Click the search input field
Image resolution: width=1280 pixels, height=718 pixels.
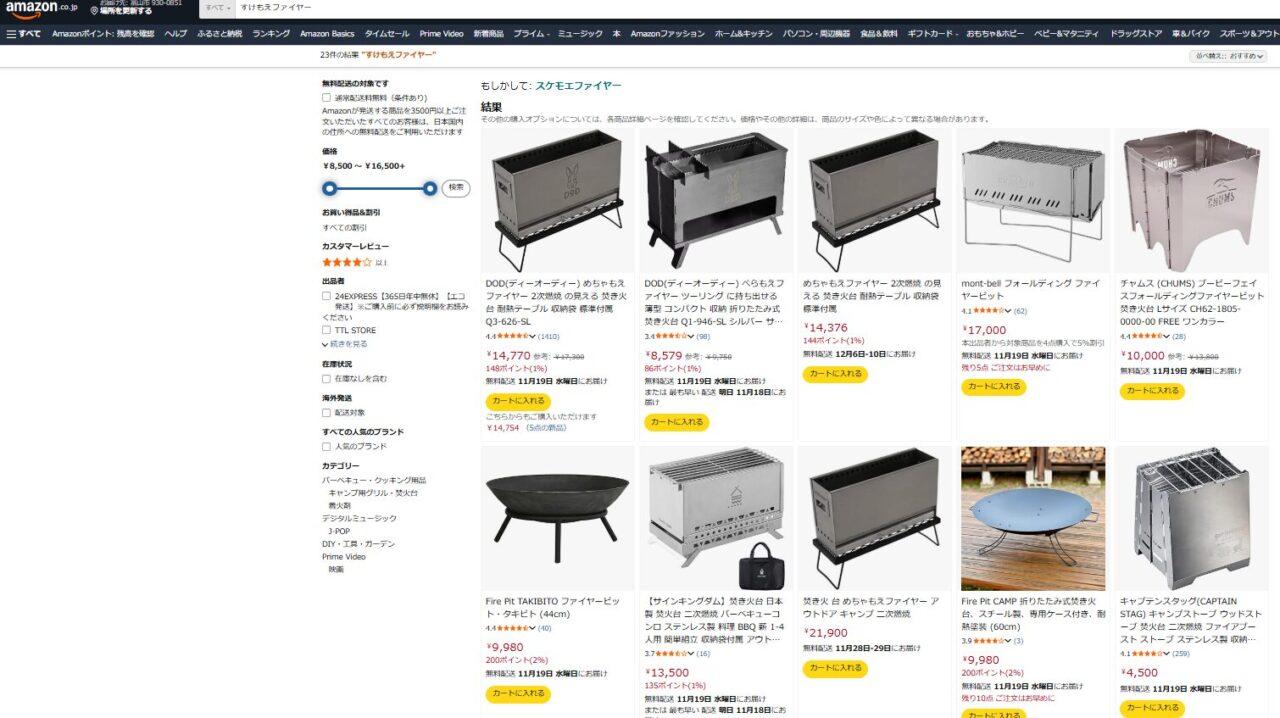point(700,8)
